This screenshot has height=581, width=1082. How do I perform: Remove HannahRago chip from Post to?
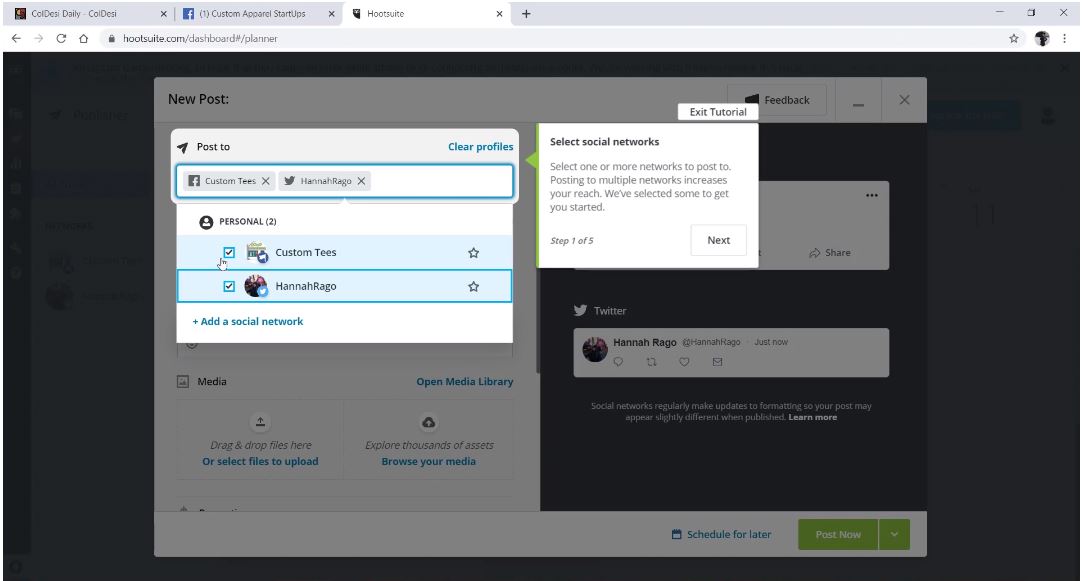[361, 181]
